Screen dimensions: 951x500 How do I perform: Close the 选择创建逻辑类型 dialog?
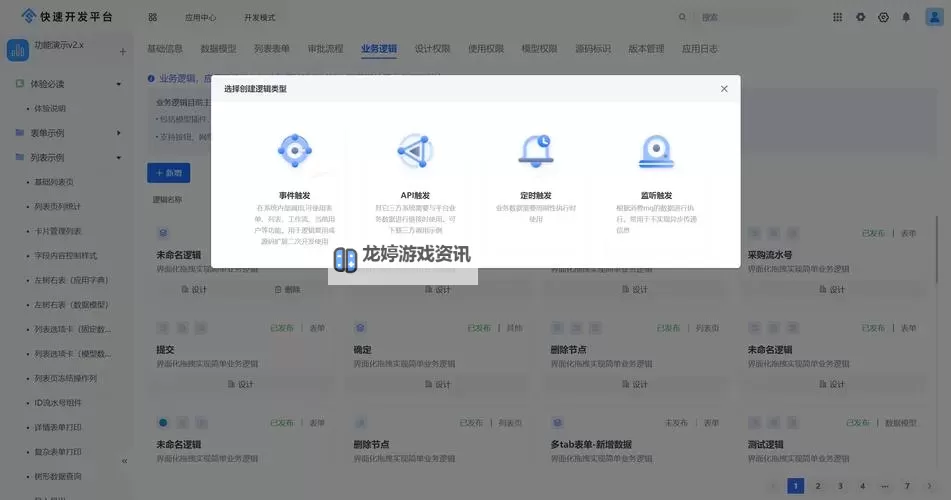[724, 89]
